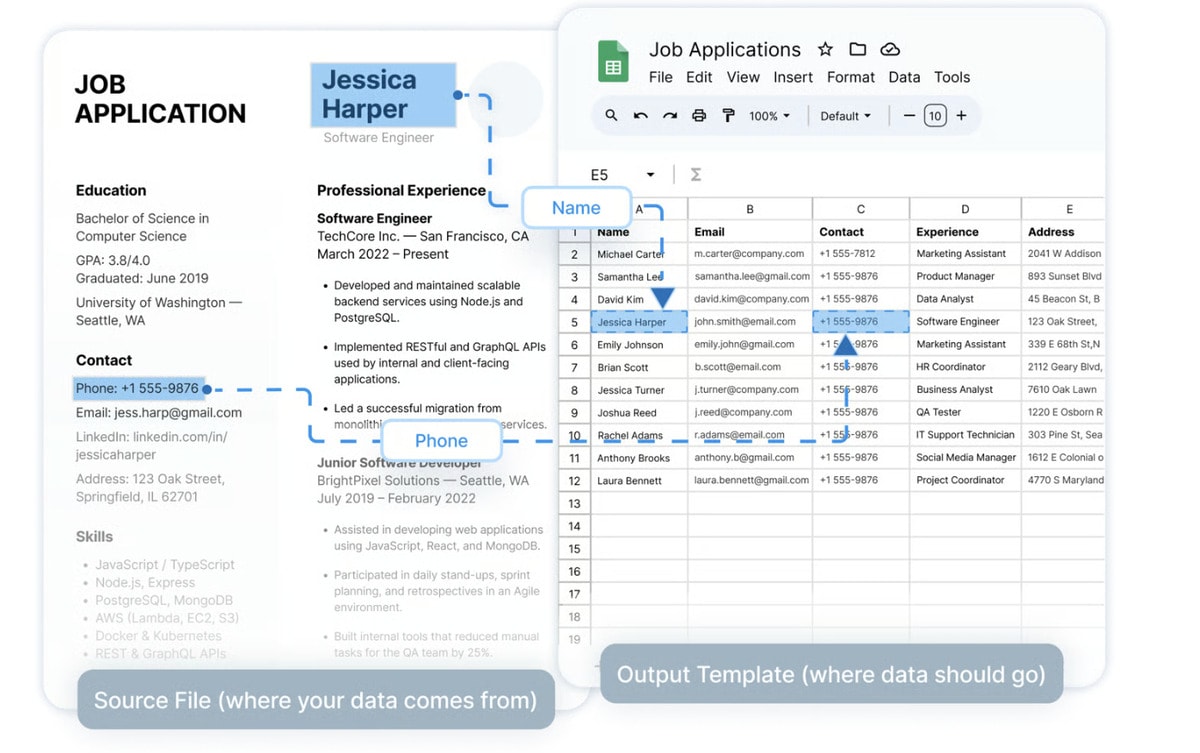
Task: Click the green Google Sheets logo icon
Action: 613,61
